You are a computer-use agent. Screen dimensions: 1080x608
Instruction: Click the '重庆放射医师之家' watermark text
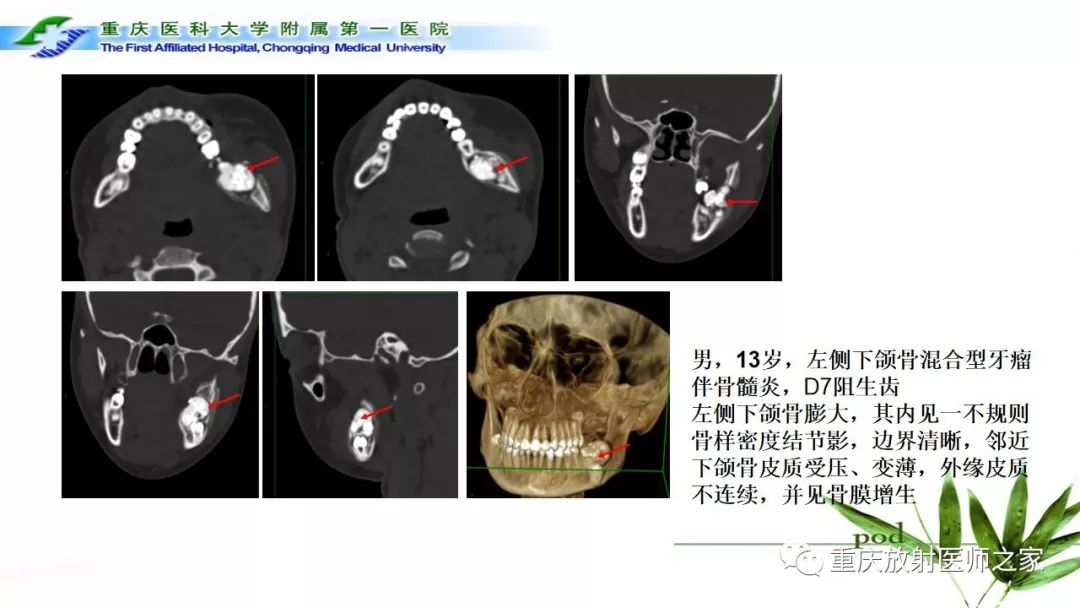pos(936,561)
